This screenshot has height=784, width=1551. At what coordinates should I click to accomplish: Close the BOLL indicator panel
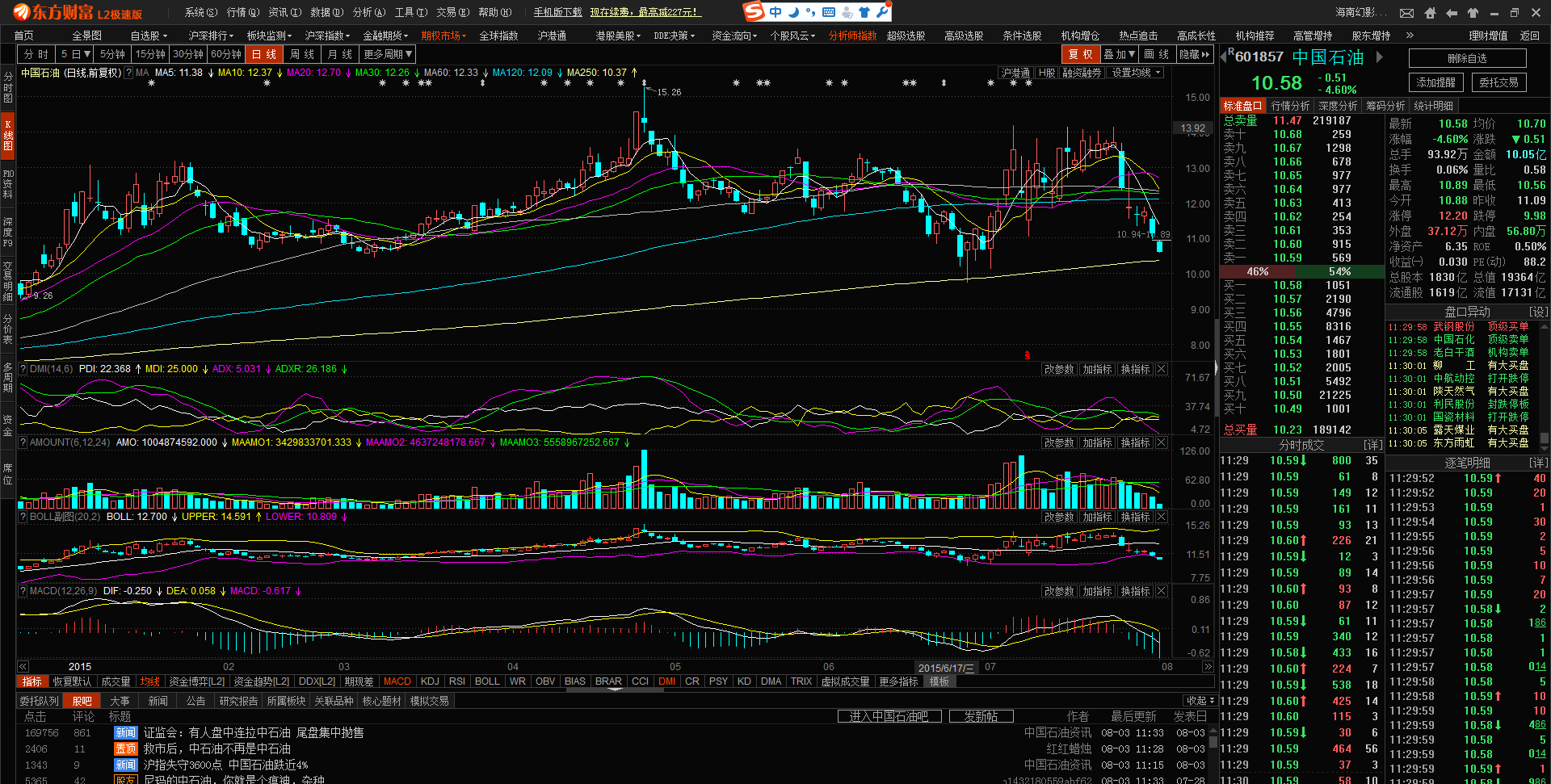click(1162, 517)
